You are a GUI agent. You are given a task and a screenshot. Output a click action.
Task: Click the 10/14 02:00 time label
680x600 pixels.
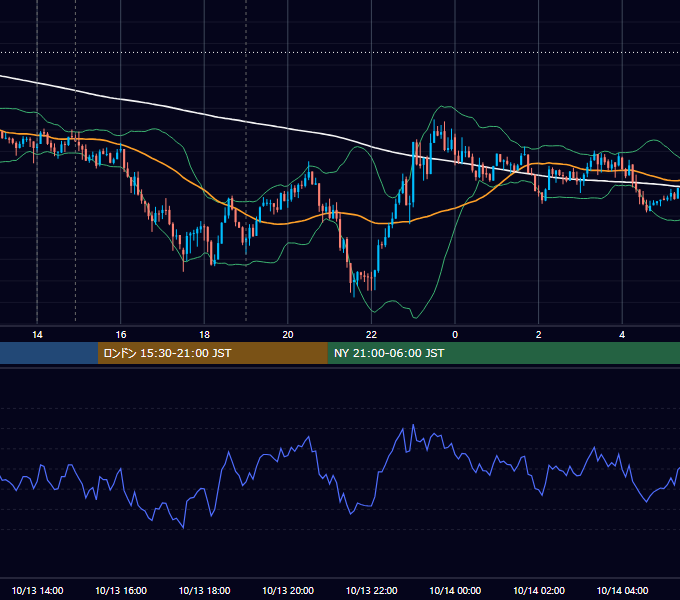(x=539, y=590)
